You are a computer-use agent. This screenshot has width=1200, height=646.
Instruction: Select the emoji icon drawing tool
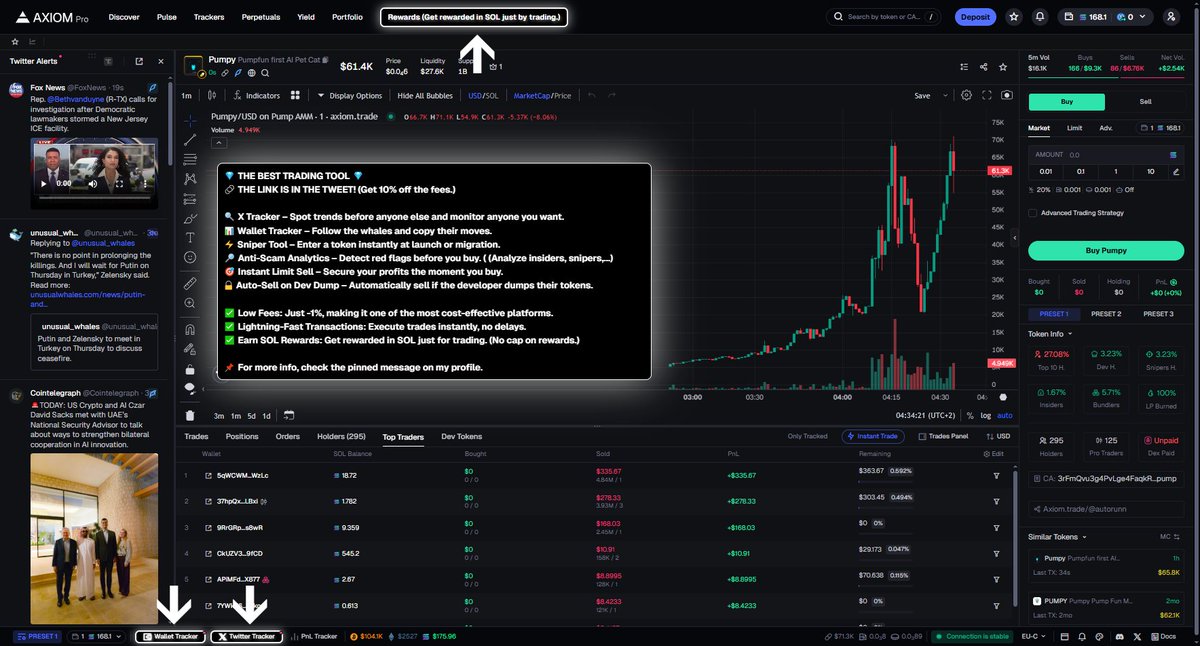pyautogui.click(x=190, y=257)
